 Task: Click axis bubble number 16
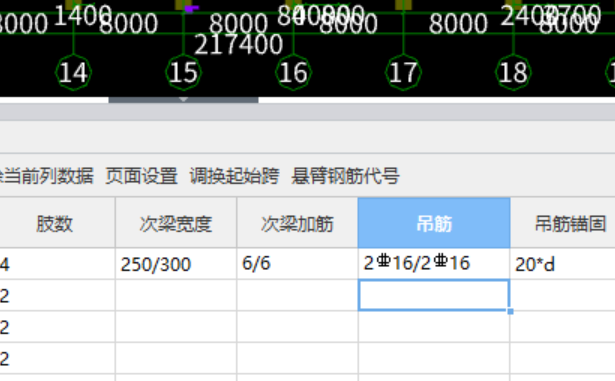tap(293, 73)
